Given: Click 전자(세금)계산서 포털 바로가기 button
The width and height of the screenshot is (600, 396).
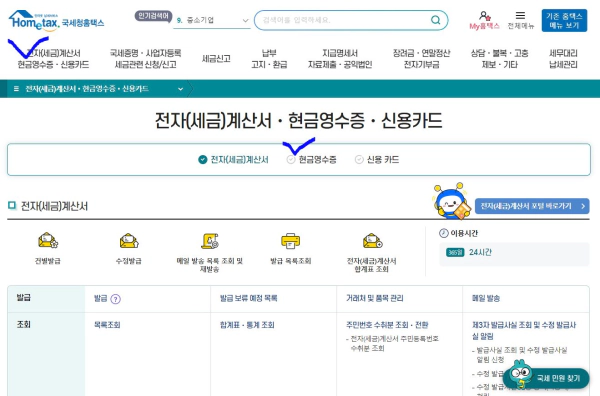Looking at the screenshot, I should [532, 206].
